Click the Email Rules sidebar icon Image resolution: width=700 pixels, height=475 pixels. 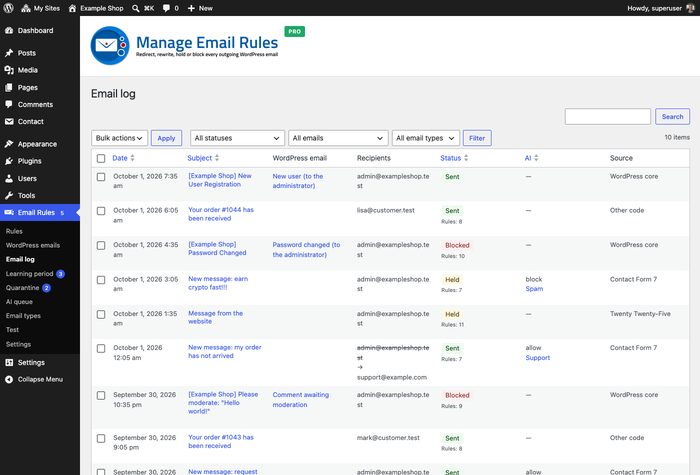9,212
